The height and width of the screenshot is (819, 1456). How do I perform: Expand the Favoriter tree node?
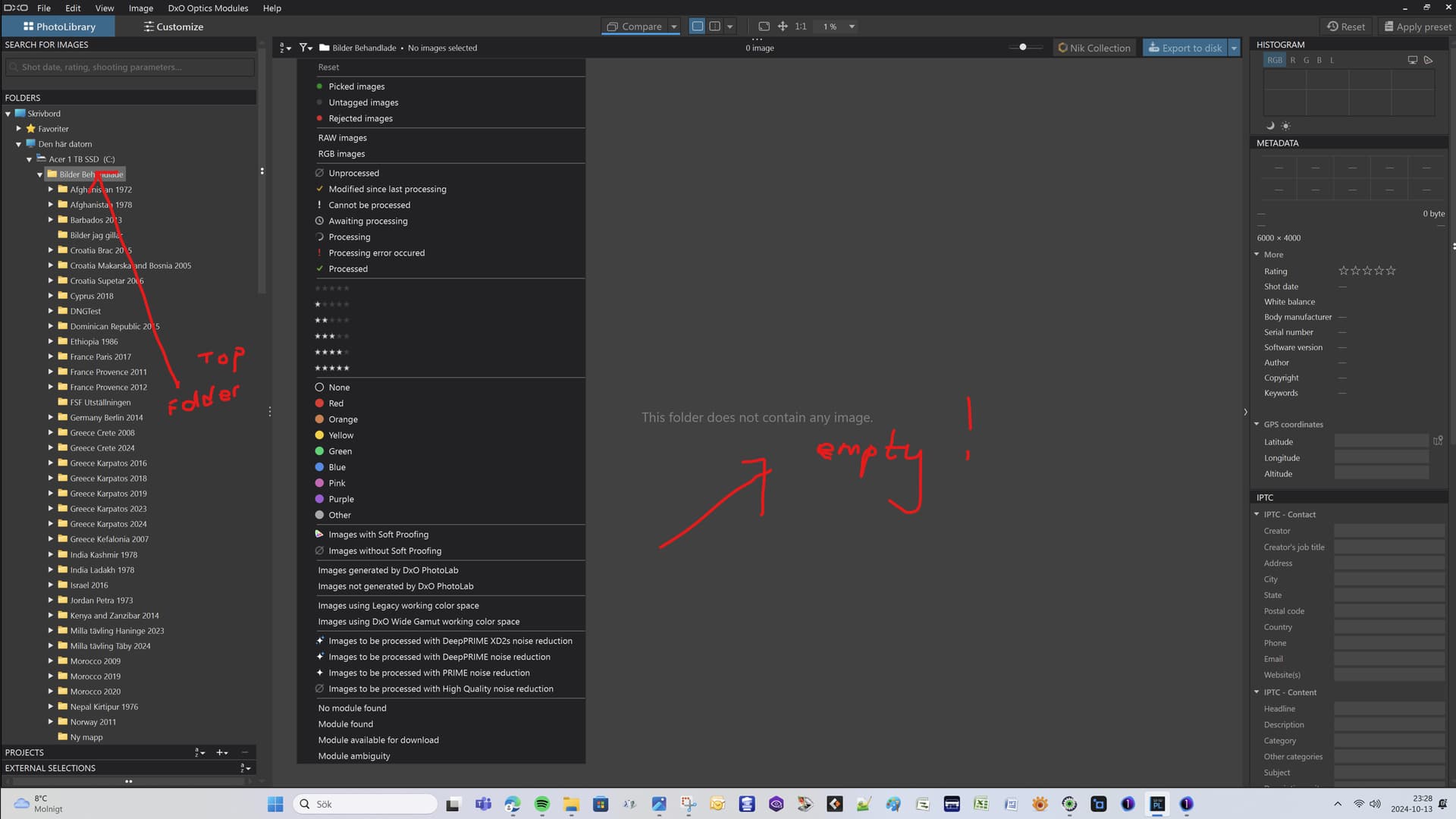[19, 129]
